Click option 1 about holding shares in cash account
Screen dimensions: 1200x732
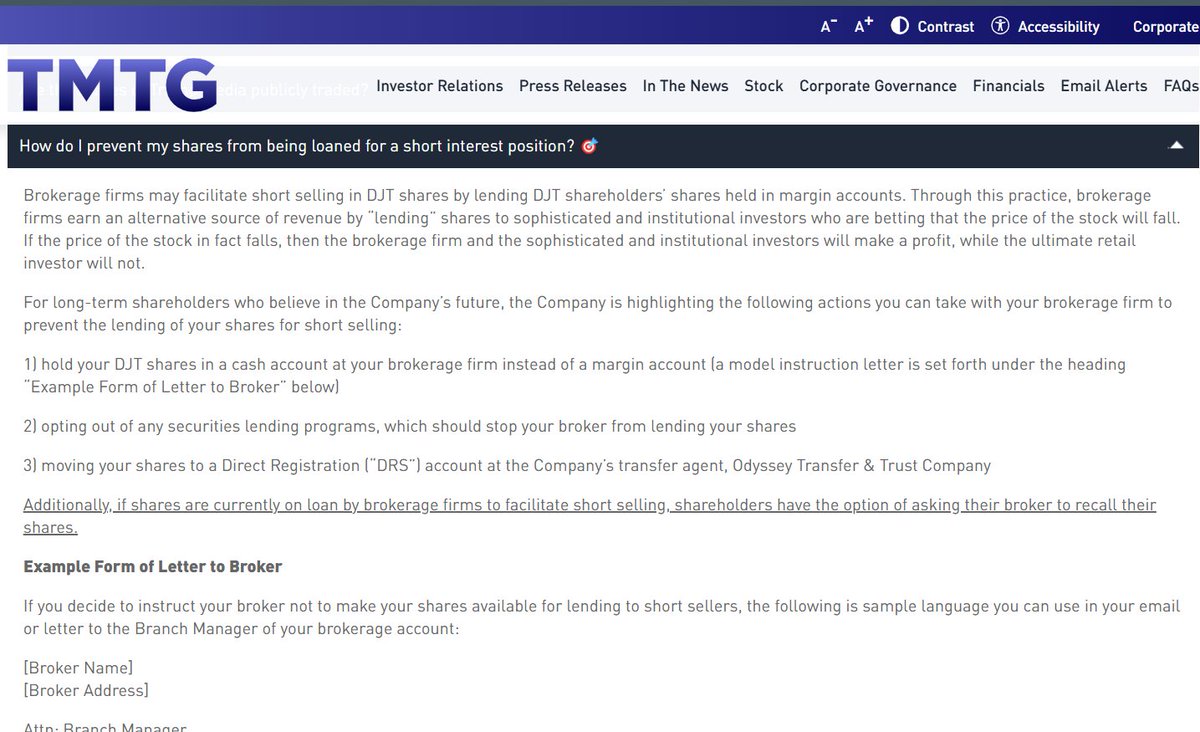click(x=575, y=375)
